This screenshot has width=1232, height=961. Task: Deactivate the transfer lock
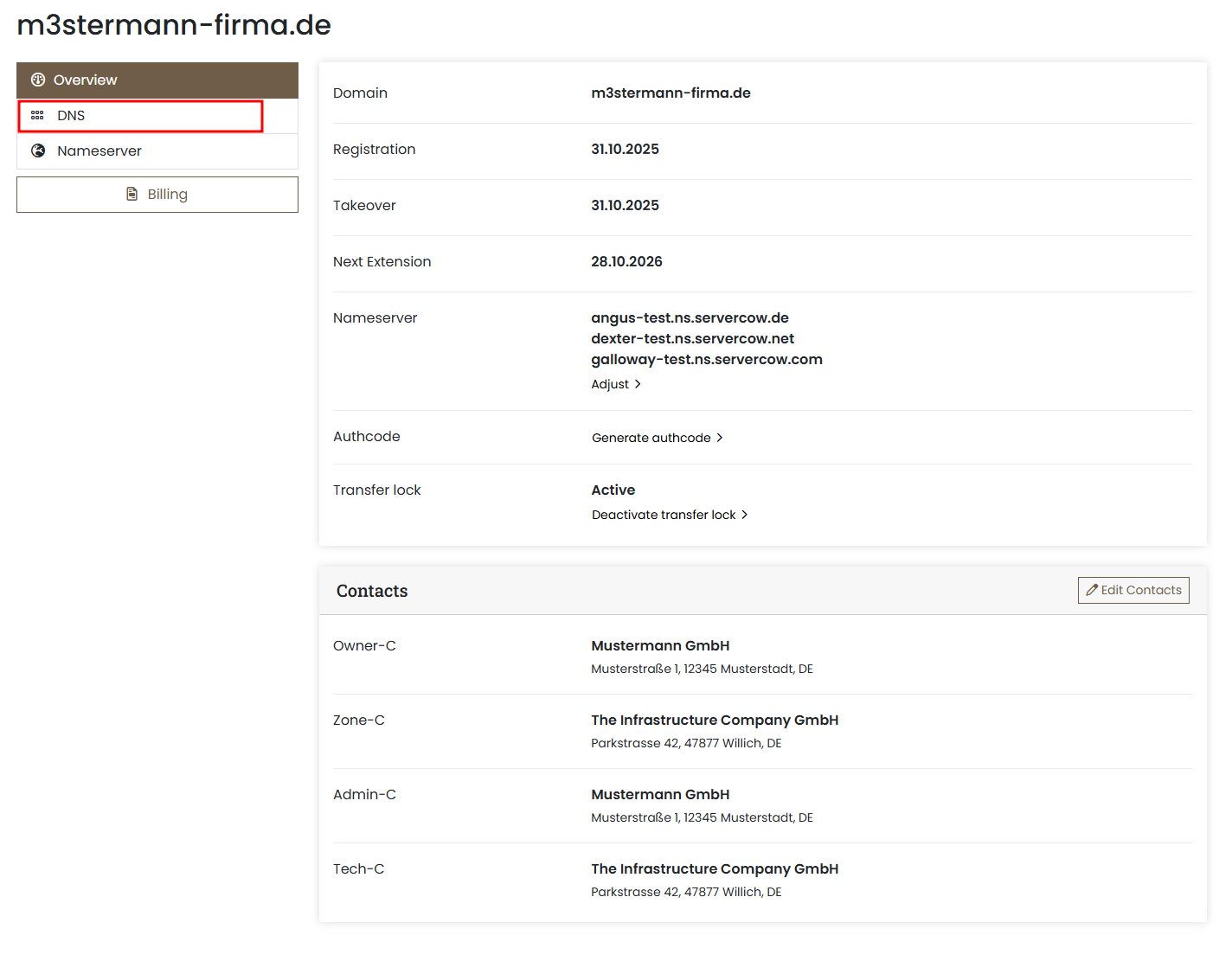click(663, 515)
